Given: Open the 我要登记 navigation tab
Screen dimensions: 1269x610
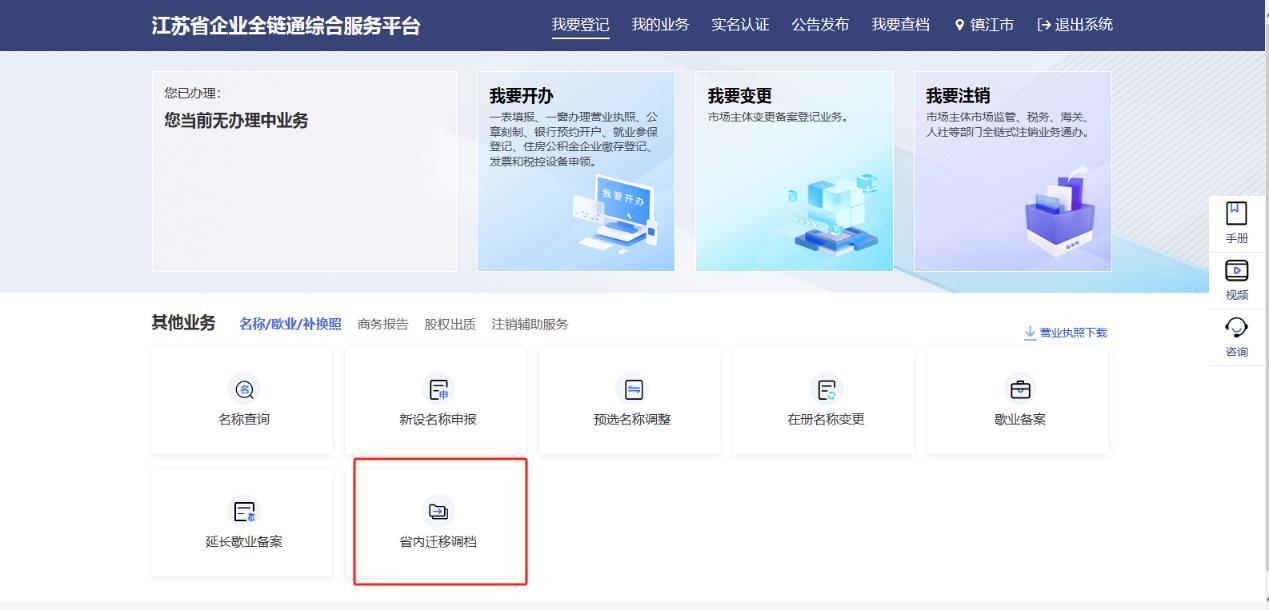Looking at the screenshot, I should (580, 24).
